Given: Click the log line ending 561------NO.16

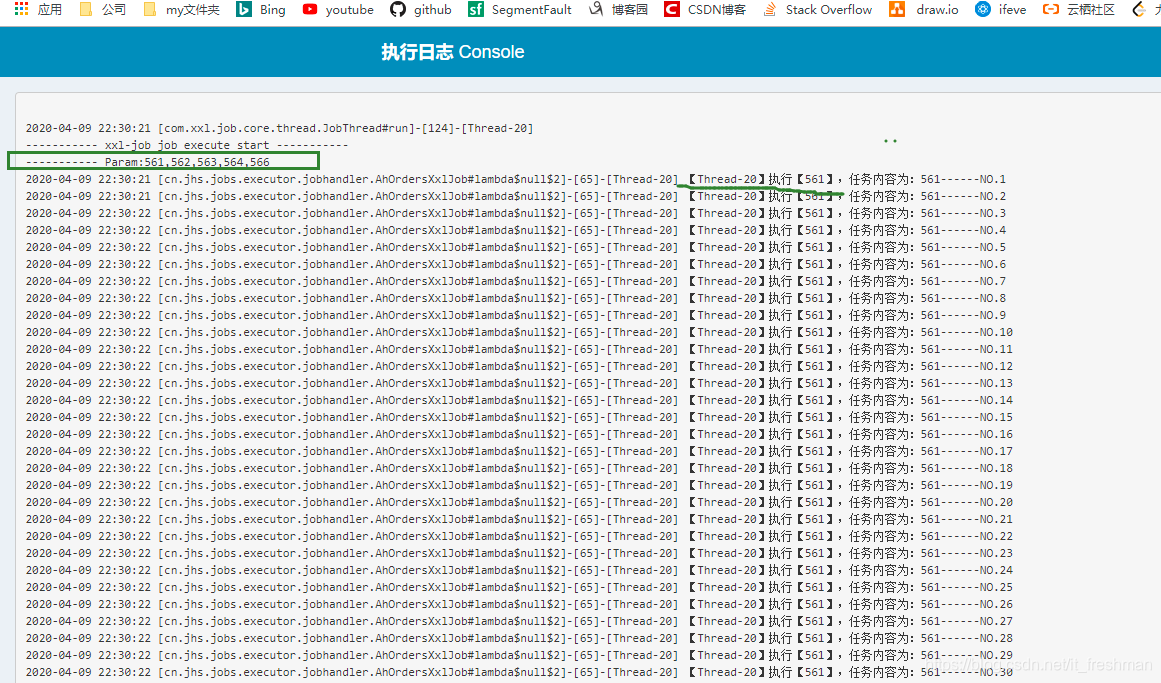Looking at the screenshot, I should coord(519,435).
